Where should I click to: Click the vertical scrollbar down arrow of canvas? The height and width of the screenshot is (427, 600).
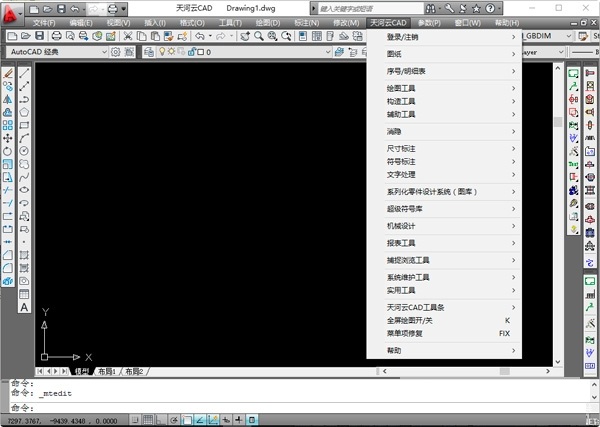pyautogui.click(x=558, y=362)
